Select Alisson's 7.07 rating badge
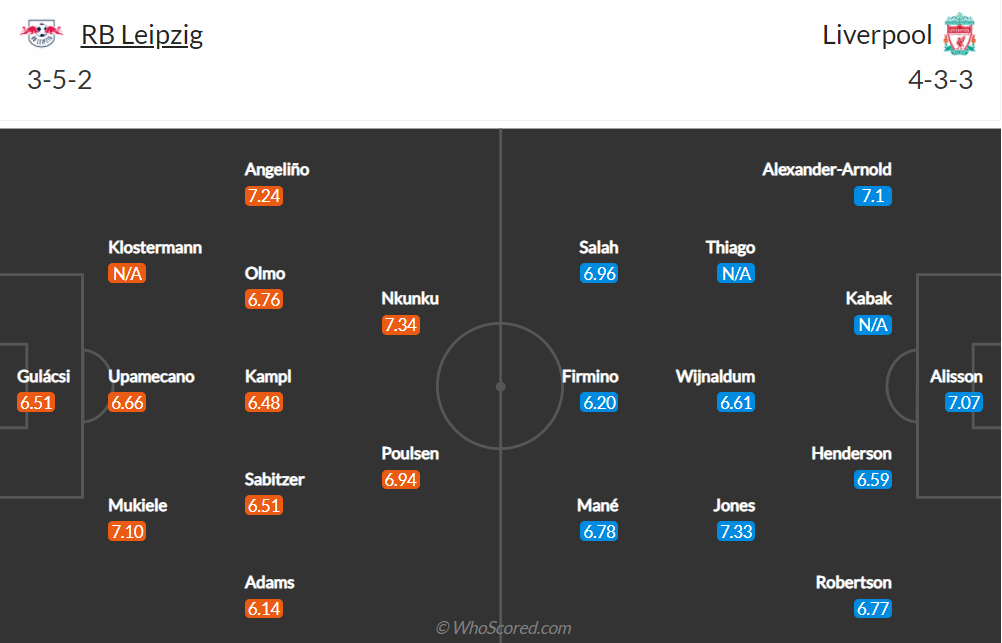 click(964, 402)
